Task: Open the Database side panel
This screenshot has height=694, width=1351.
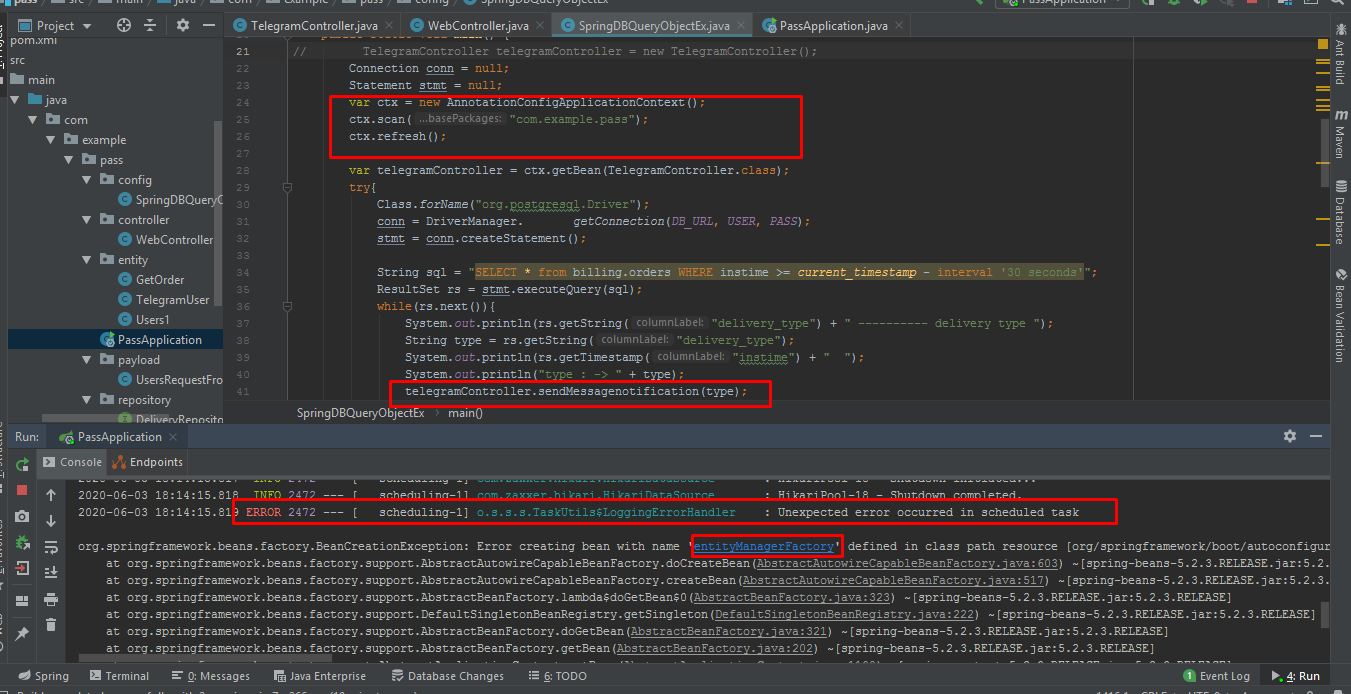Action: [x=1339, y=211]
